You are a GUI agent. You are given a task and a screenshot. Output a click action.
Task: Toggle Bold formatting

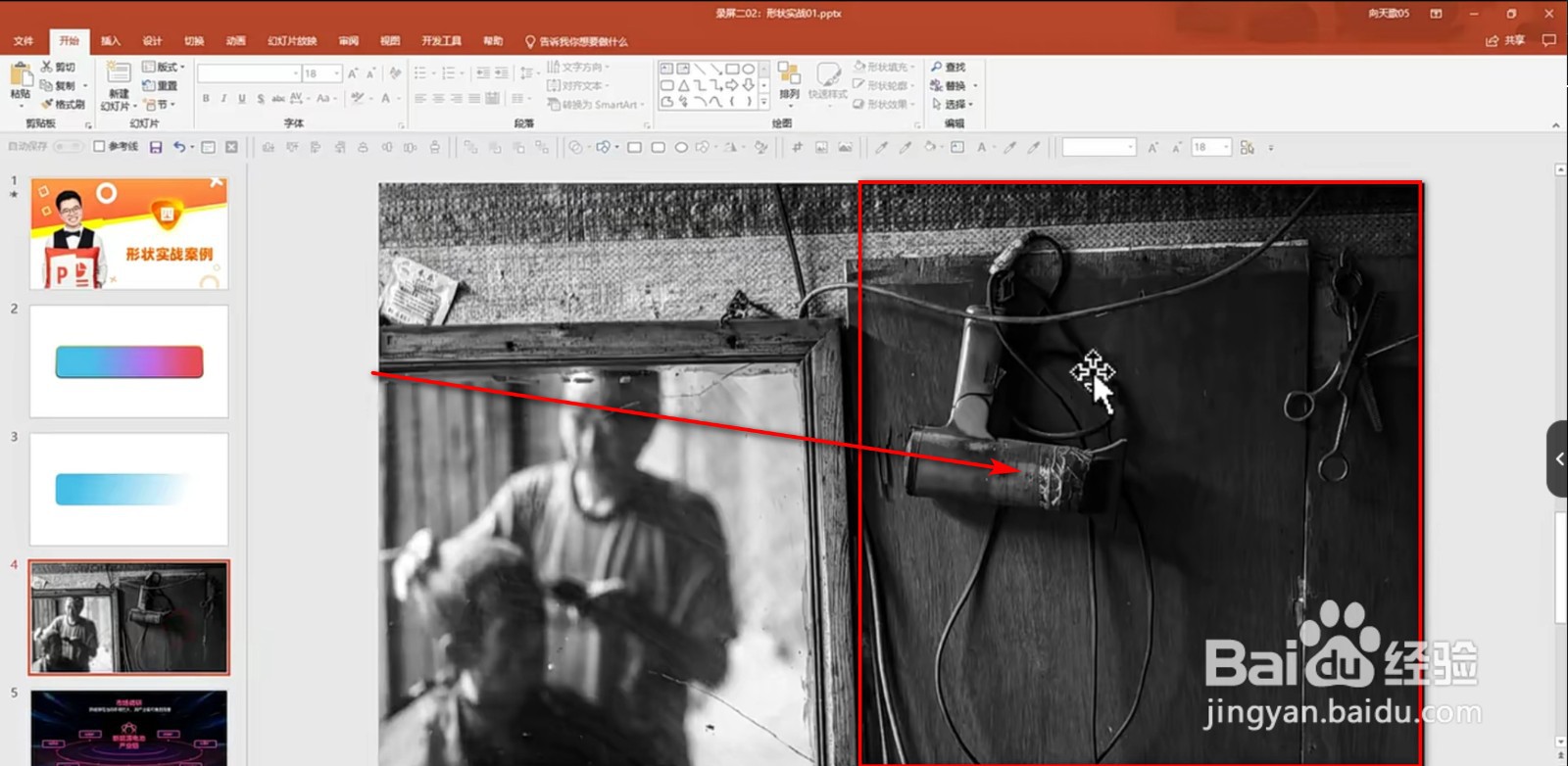[x=206, y=98]
